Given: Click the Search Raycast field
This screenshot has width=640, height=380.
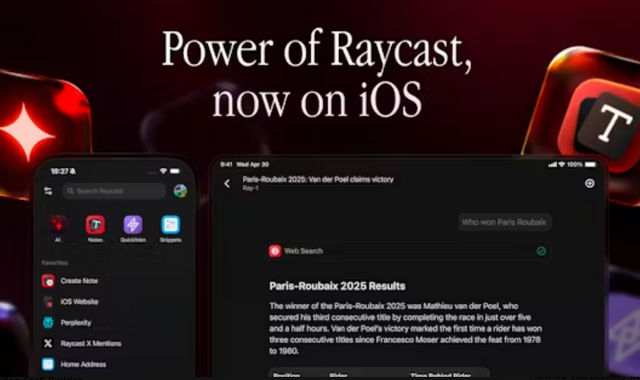Looking at the screenshot, I should tap(114, 191).
